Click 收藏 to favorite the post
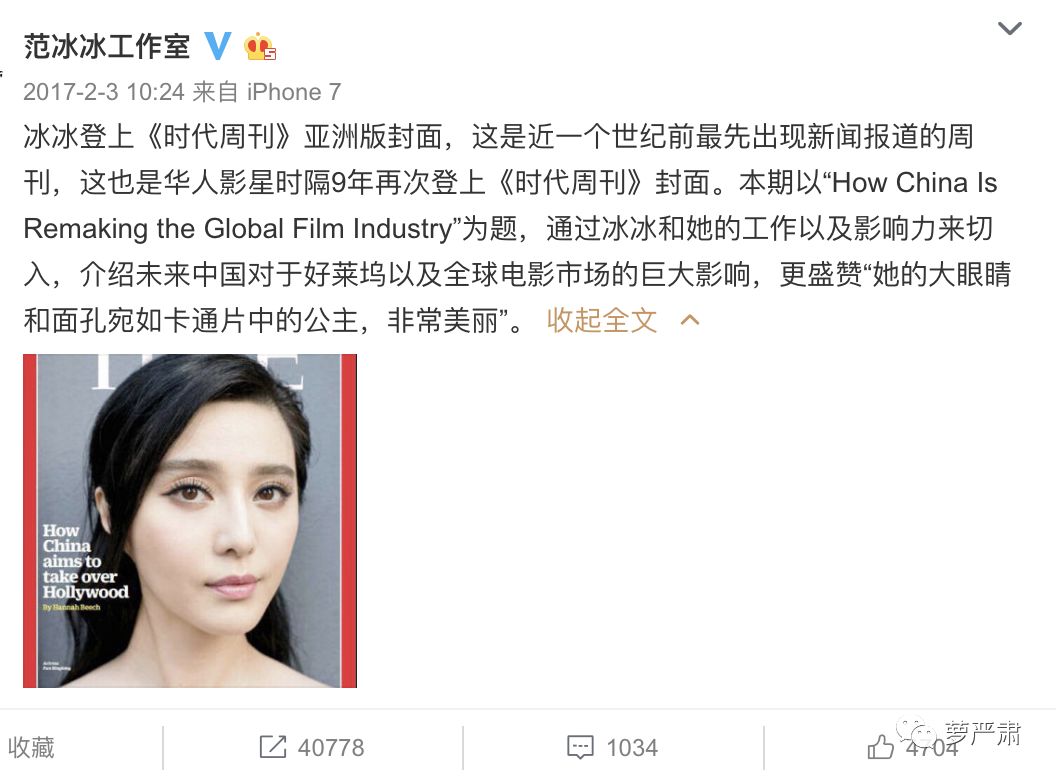 (31, 748)
